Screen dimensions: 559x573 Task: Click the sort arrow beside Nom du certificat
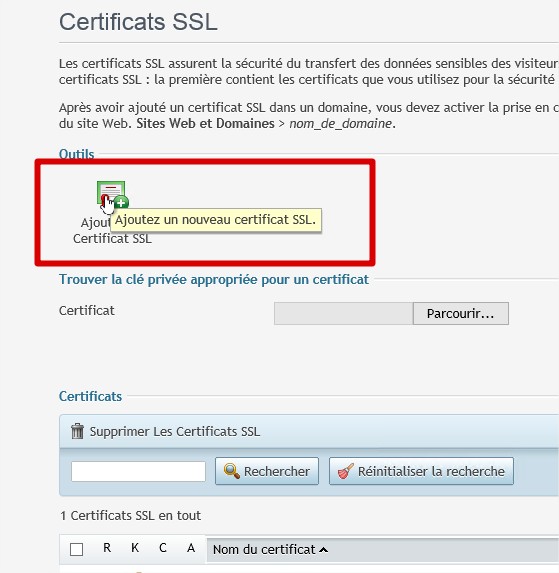tap(323, 550)
